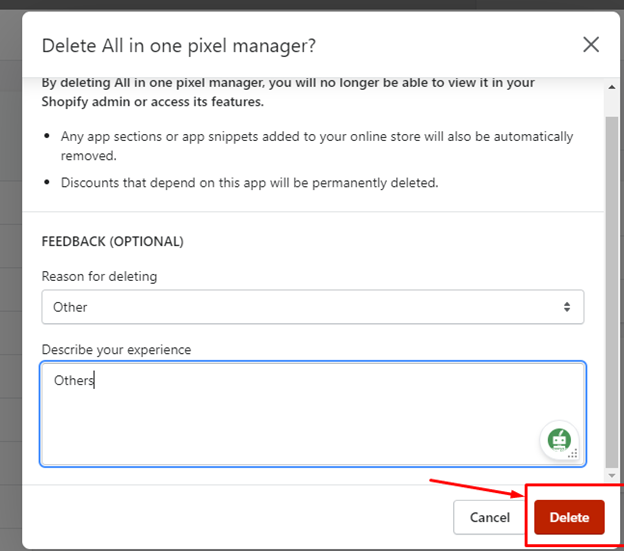The width and height of the screenshot is (624, 551).
Task: Click the textarea resize handle dots
Action: [x=573, y=454]
